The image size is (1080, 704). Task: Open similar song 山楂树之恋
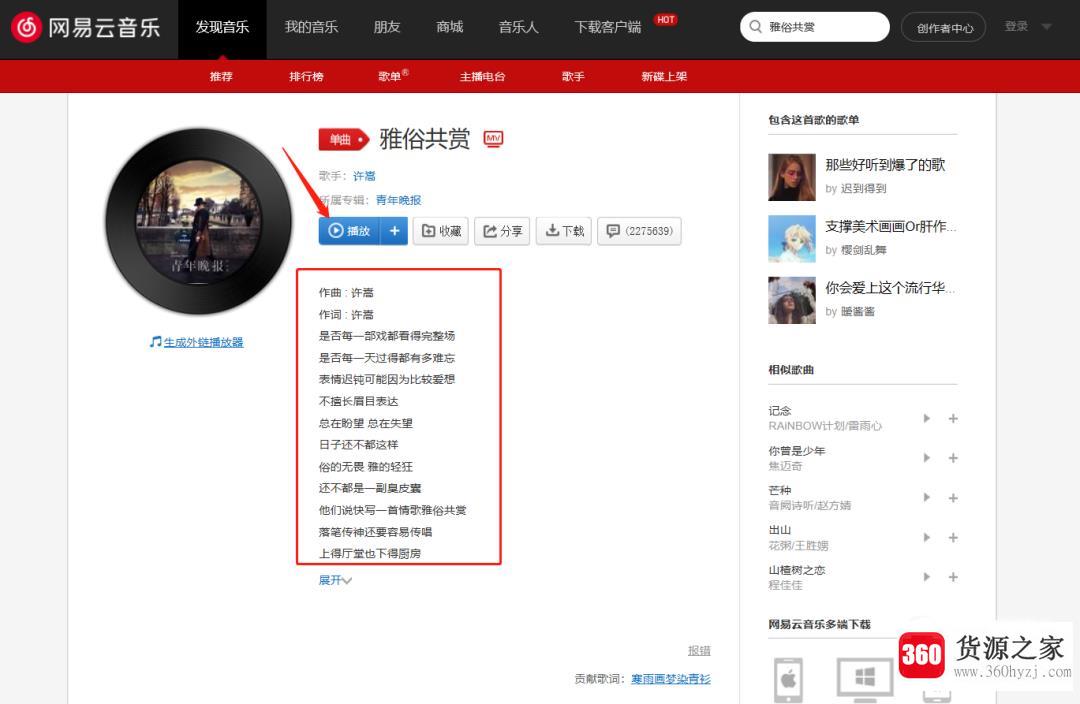pyautogui.click(x=797, y=570)
